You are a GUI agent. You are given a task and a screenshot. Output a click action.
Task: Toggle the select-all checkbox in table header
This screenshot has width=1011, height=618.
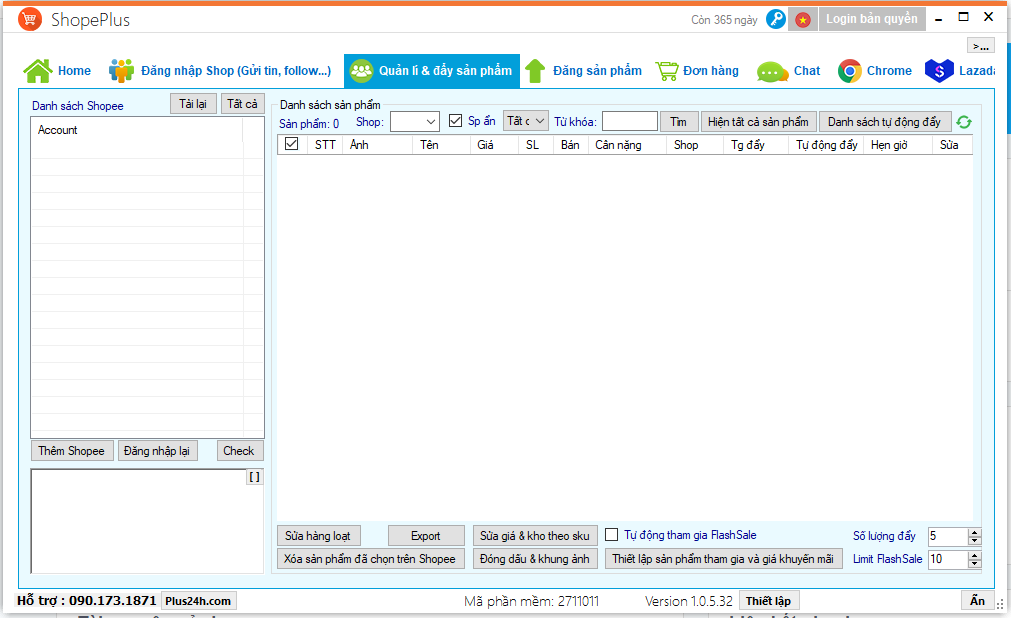point(291,144)
